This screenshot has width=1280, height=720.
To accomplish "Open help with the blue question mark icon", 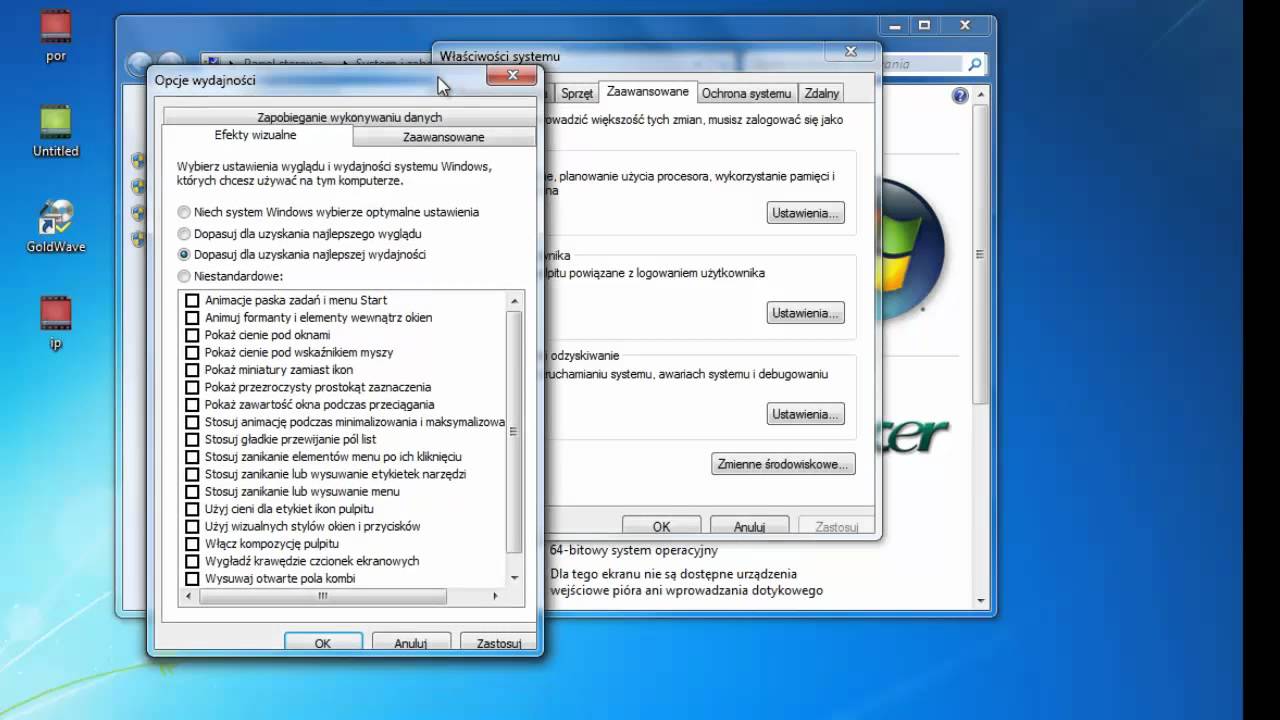I will point(960,96).
